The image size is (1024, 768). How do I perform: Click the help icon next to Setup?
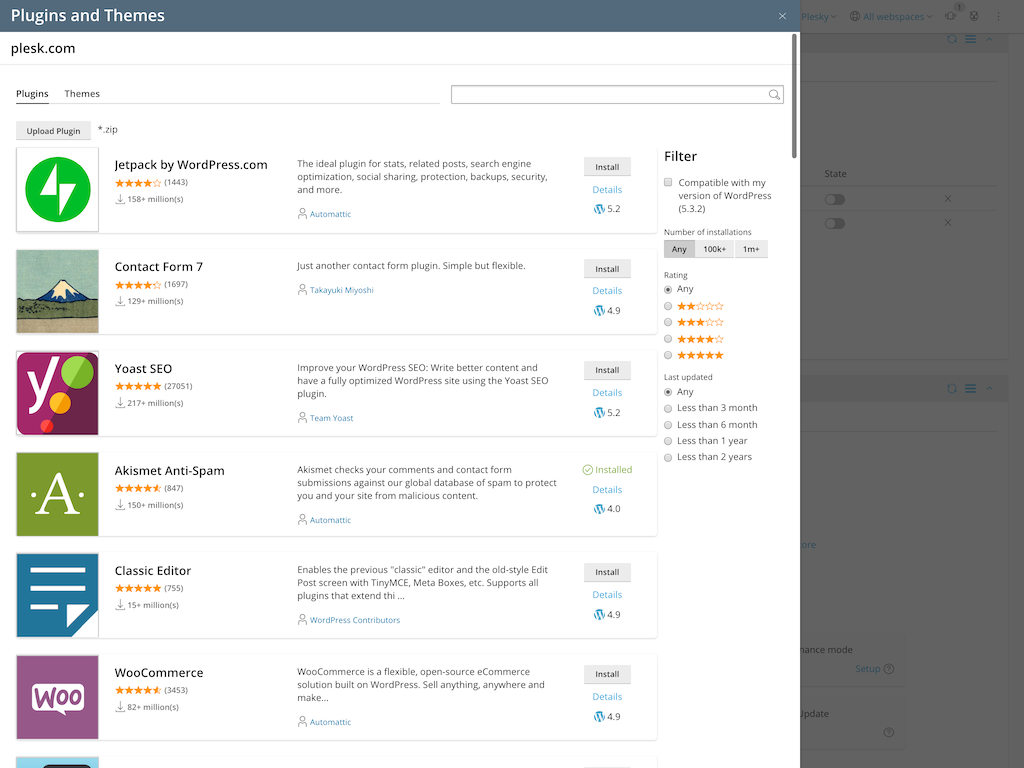tap(889, 669)
